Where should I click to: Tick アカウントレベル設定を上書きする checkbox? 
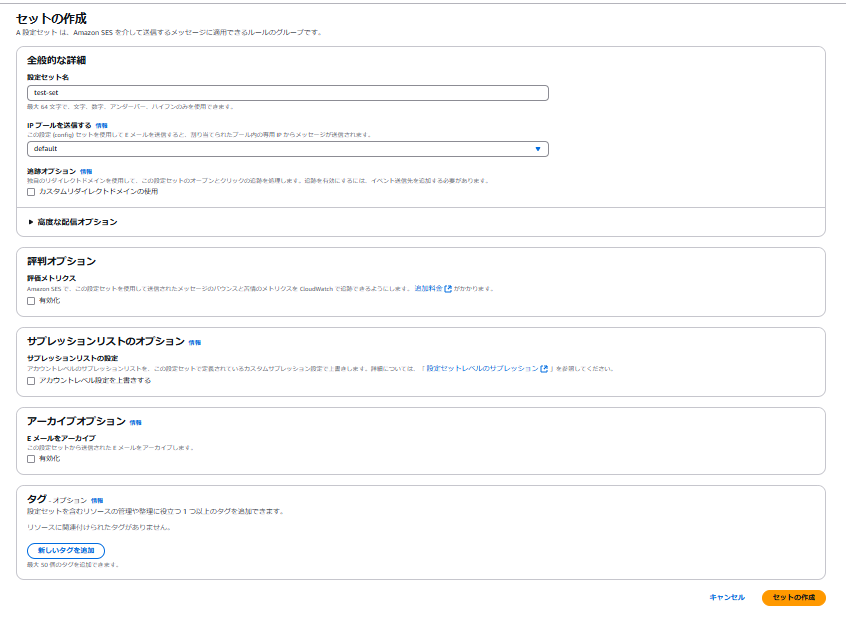[31, 380]
